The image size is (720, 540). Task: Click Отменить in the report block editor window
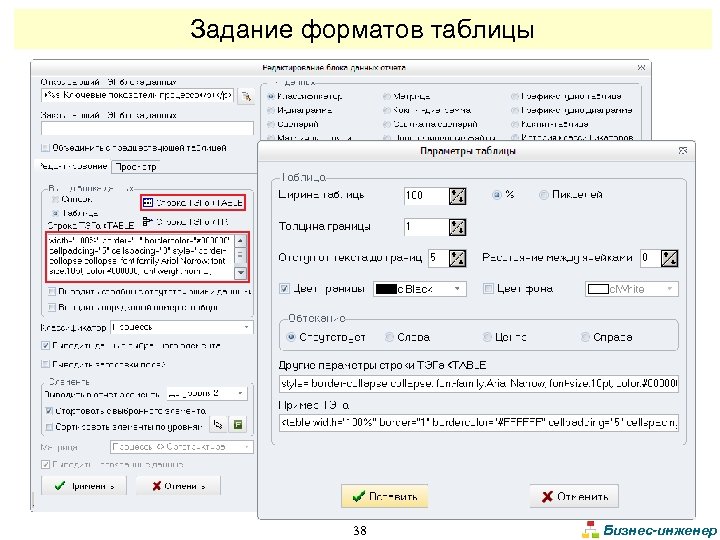178,486
